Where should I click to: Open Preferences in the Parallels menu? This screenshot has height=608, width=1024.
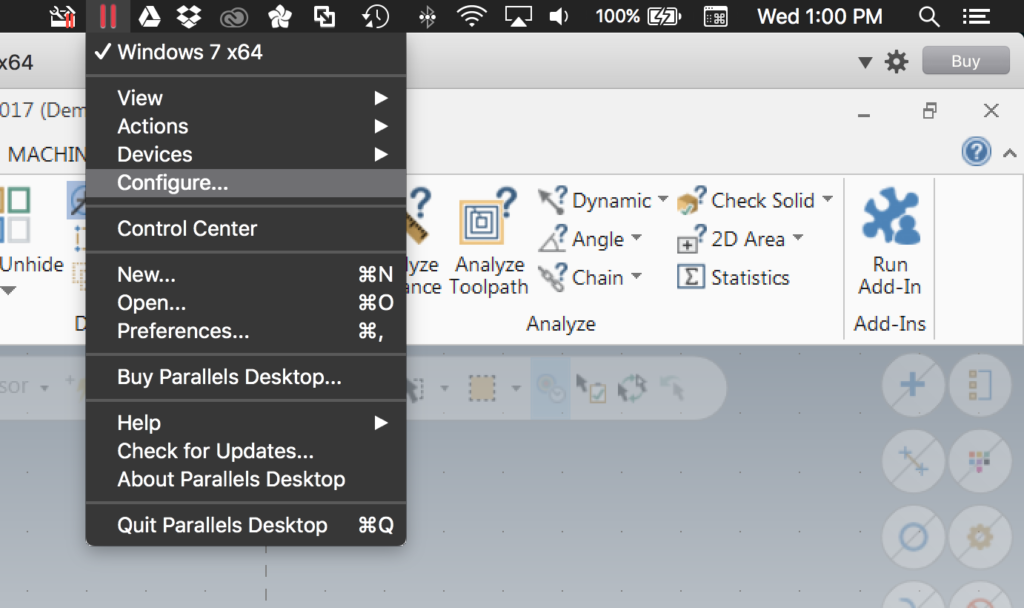click(x=184, y=330)
